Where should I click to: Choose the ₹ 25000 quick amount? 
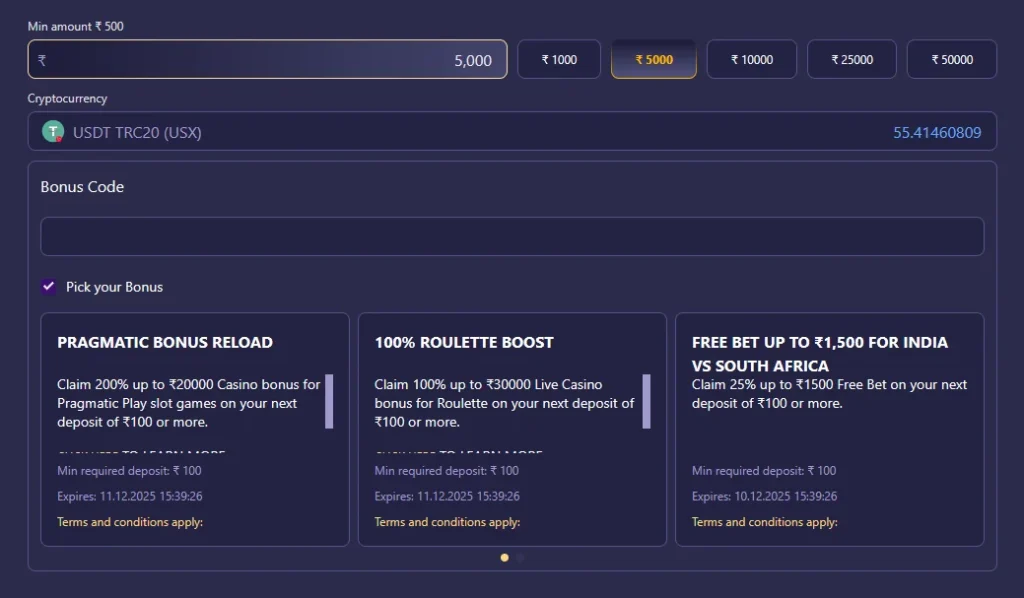pyautogui.click(x=852, y=60)
